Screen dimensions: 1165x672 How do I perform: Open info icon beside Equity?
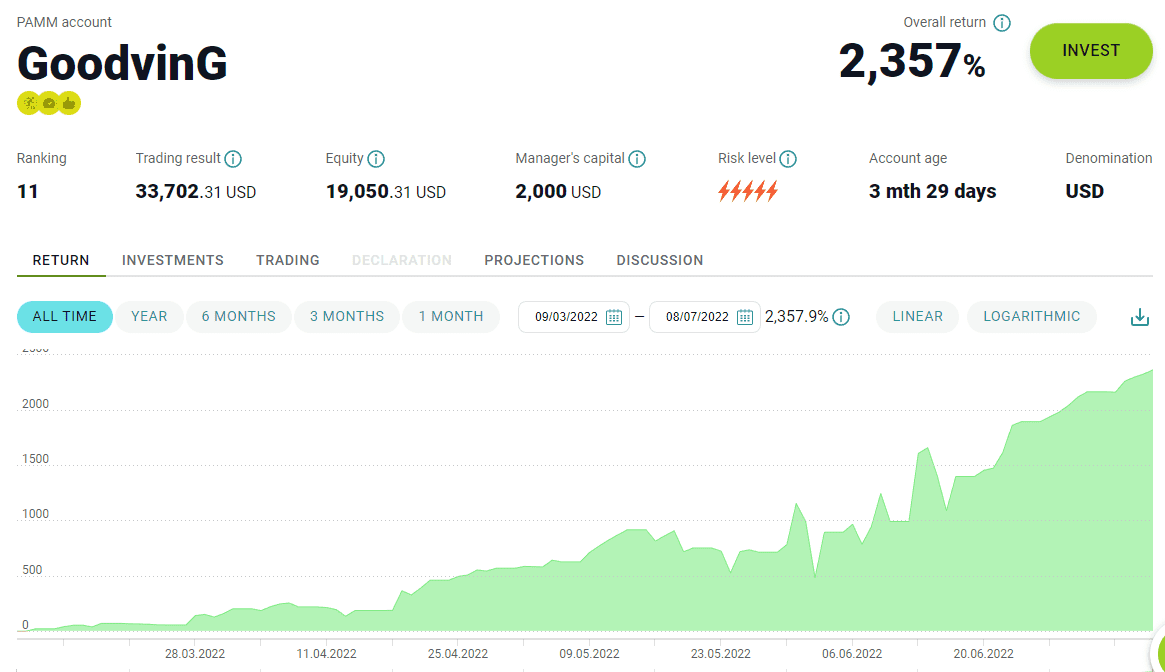coord(376,159)
